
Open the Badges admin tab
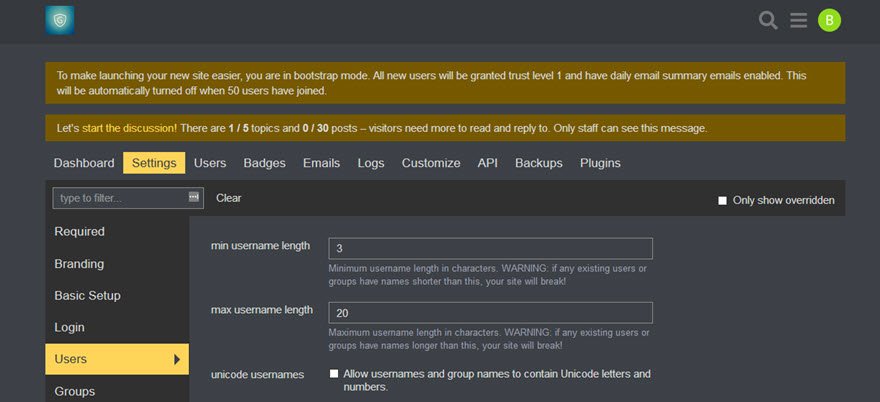(x=264, y=163)
